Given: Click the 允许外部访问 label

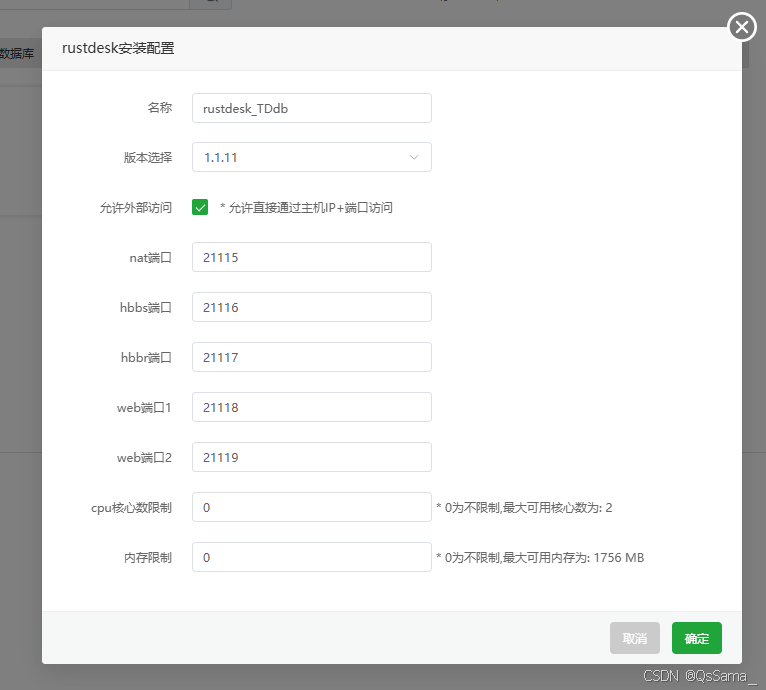Looking at the screenshot, I should [x=136, y=208].
